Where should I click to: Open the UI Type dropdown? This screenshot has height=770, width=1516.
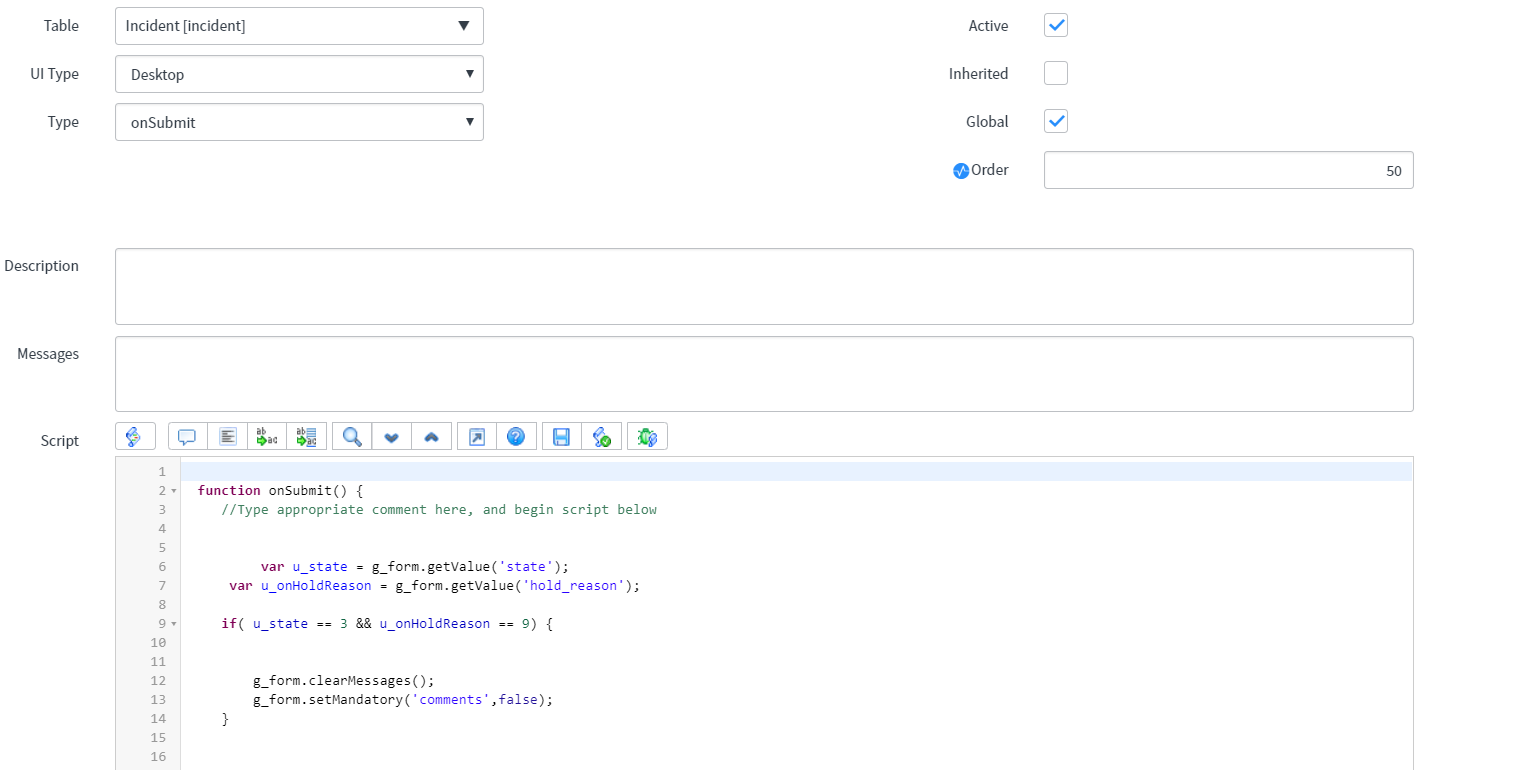(x=299, y=74)
